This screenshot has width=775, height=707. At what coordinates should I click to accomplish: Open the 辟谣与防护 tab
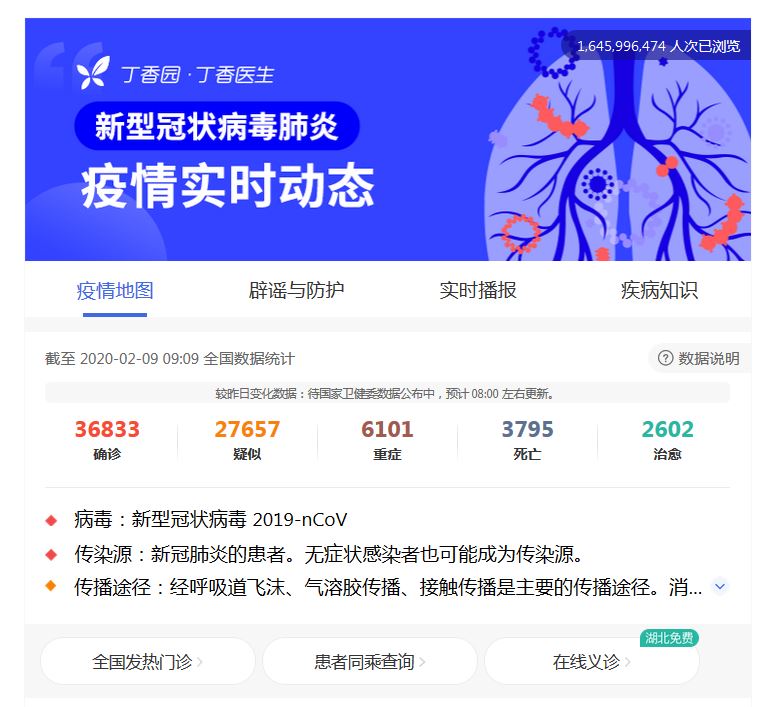tap(297, 291)
